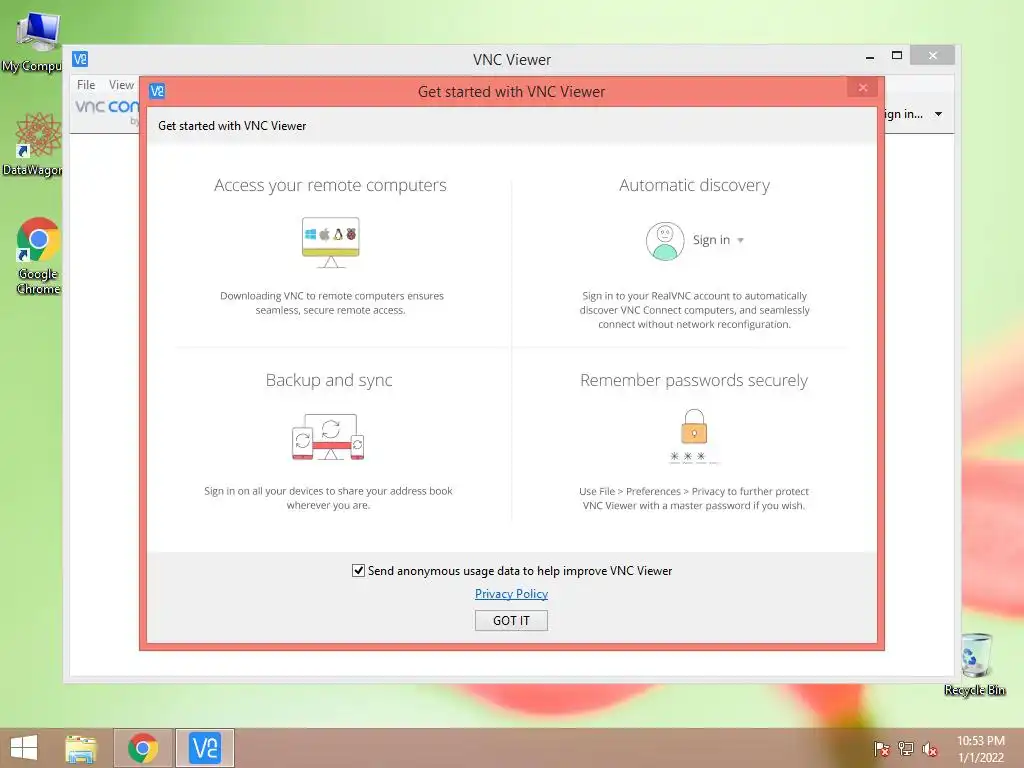Click the 'Get started with VNC Viewer' subtitle text
The image size is (1024, 768).
[x=232, y=126]
